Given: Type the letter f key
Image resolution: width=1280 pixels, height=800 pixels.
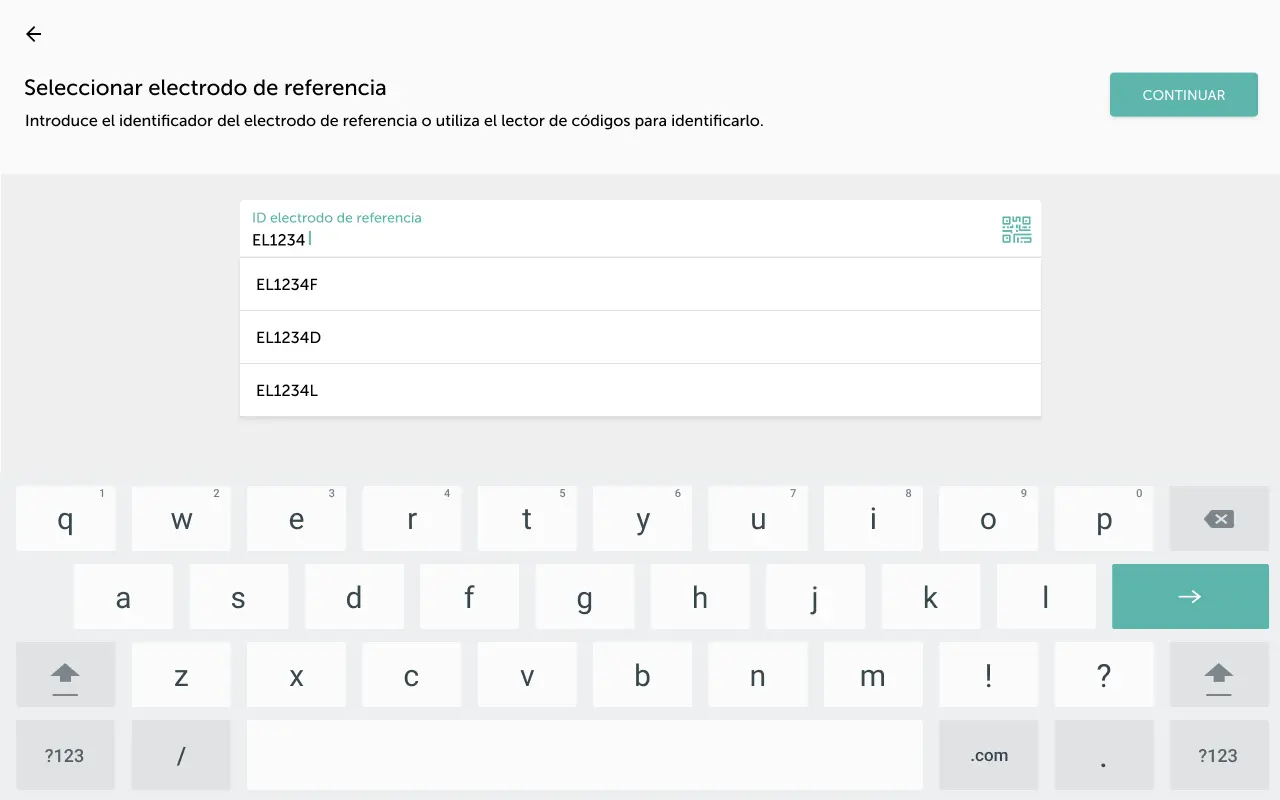Looking at the screenshot, I should [x=469, y=597].
